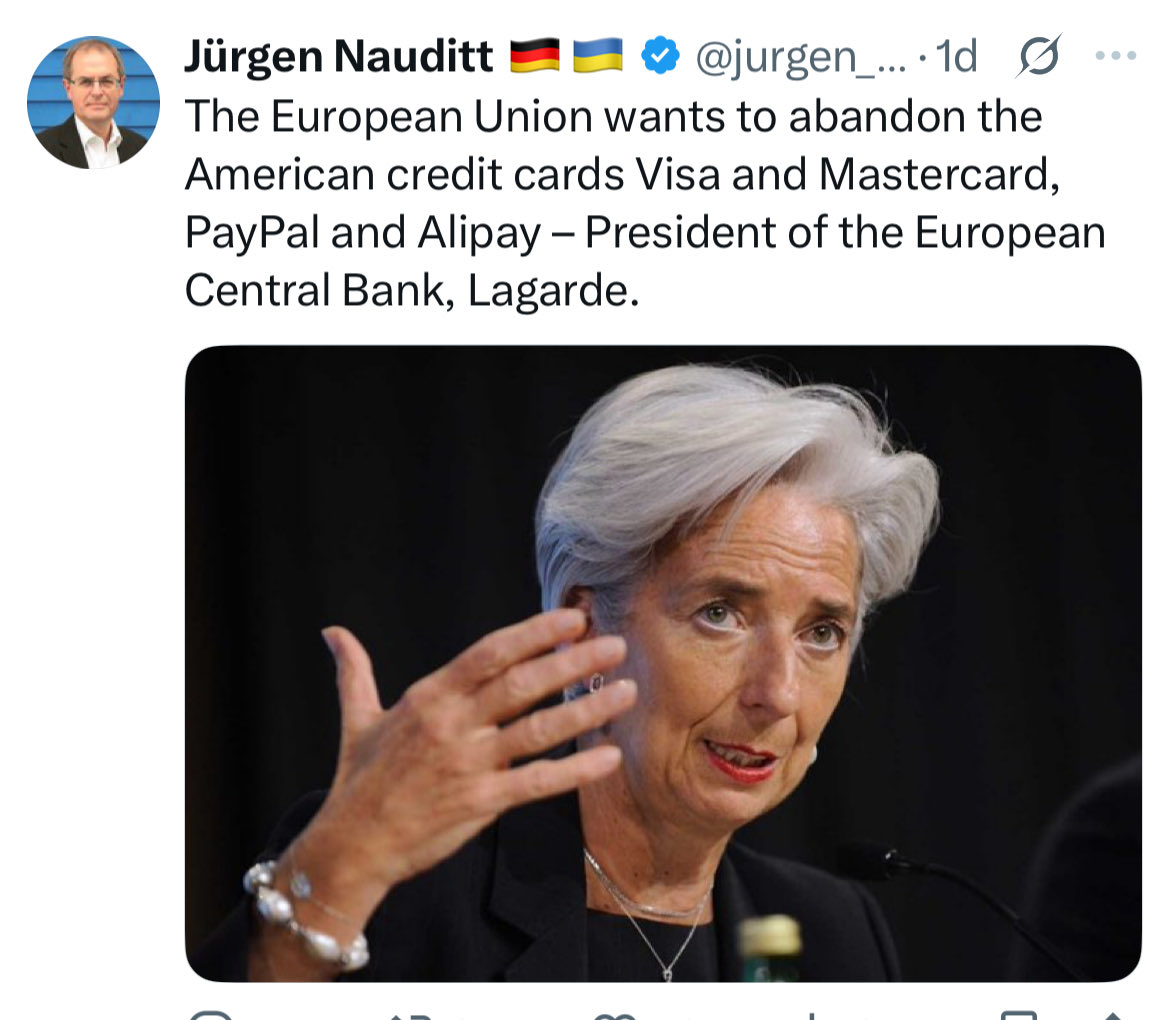
Task: Expand the photo of the gray-haired woman
Action: [x=663, y=663]
